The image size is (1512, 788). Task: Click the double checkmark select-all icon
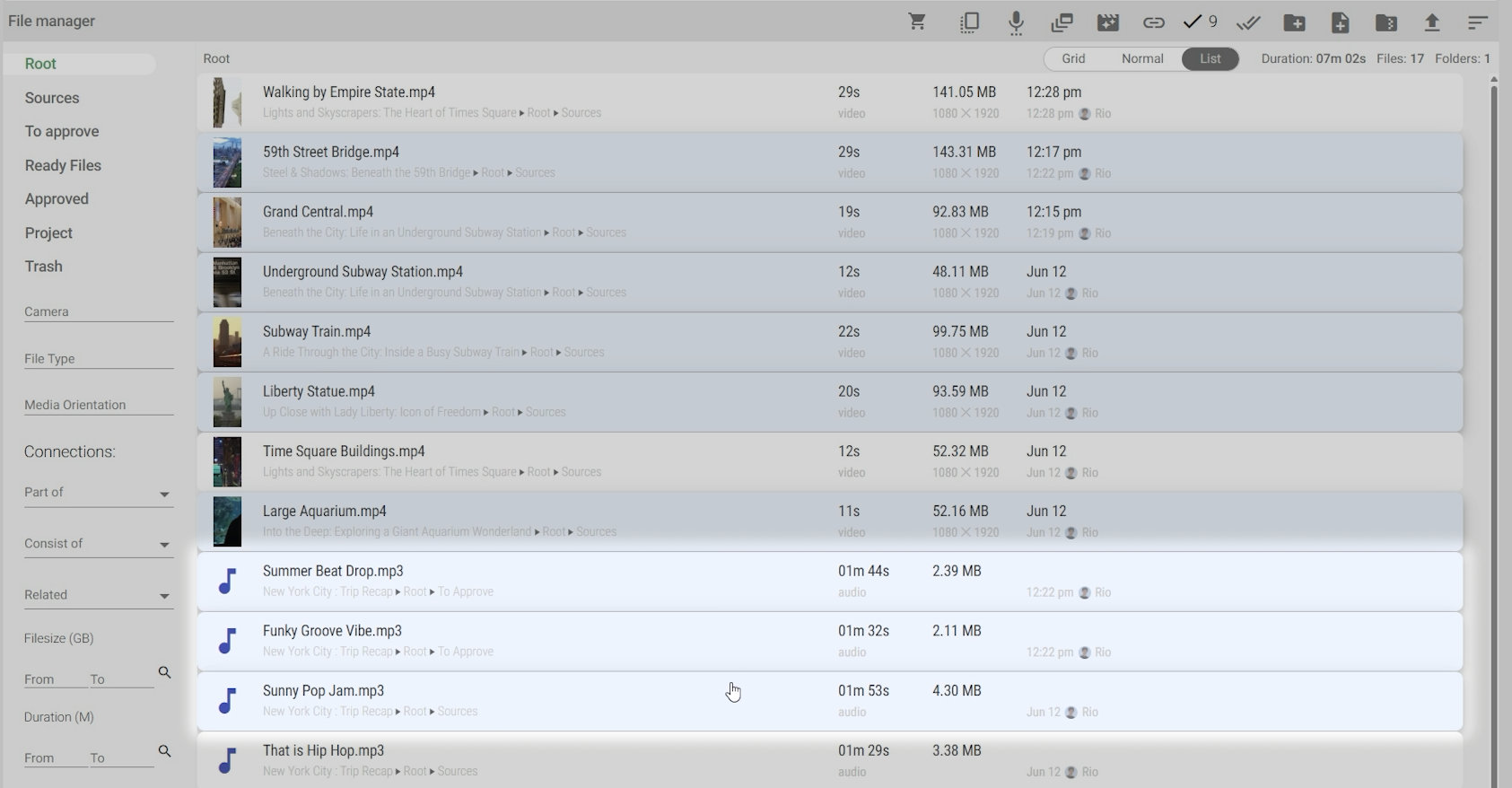click(1248, 22)
